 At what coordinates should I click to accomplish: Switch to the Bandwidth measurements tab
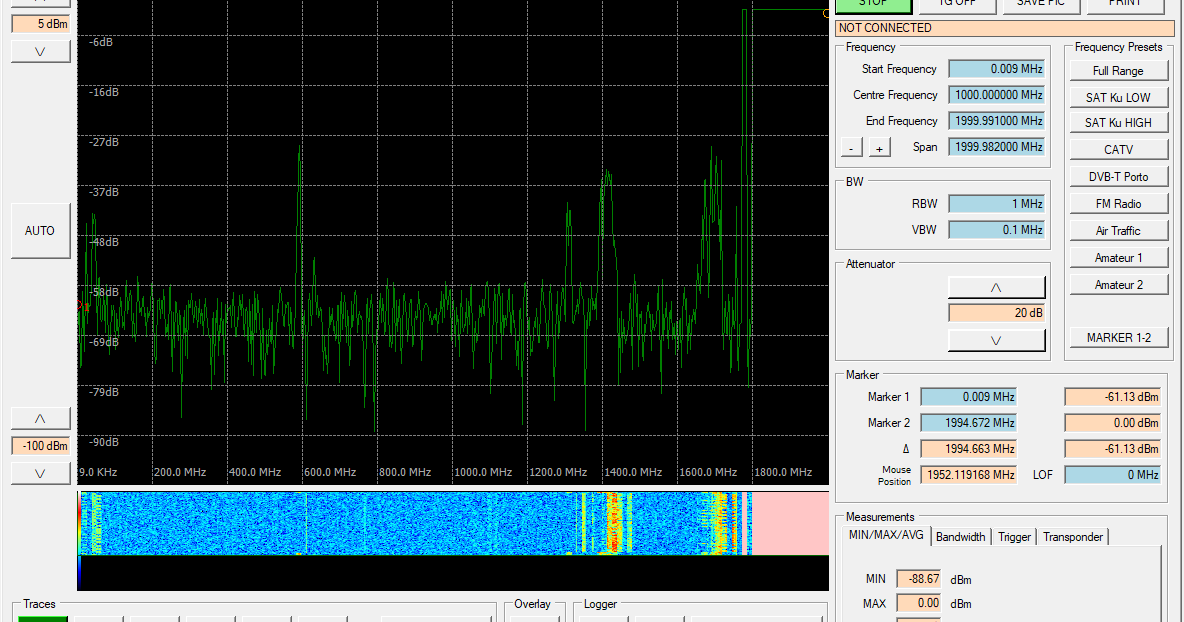[x=961, y=537]
